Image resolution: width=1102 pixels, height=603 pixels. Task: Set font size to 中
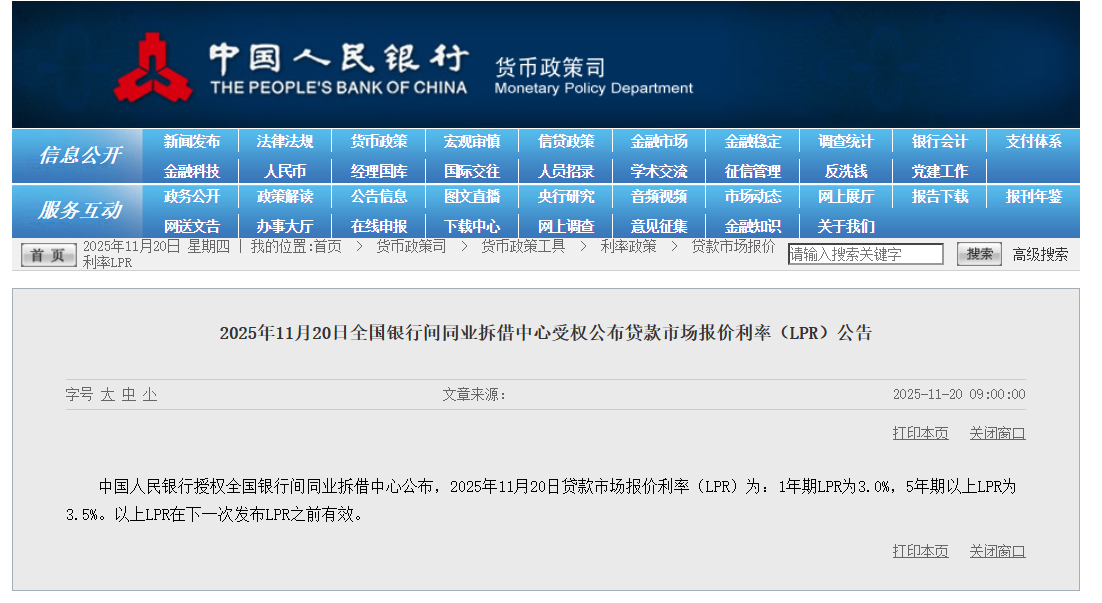pos(129,394)
